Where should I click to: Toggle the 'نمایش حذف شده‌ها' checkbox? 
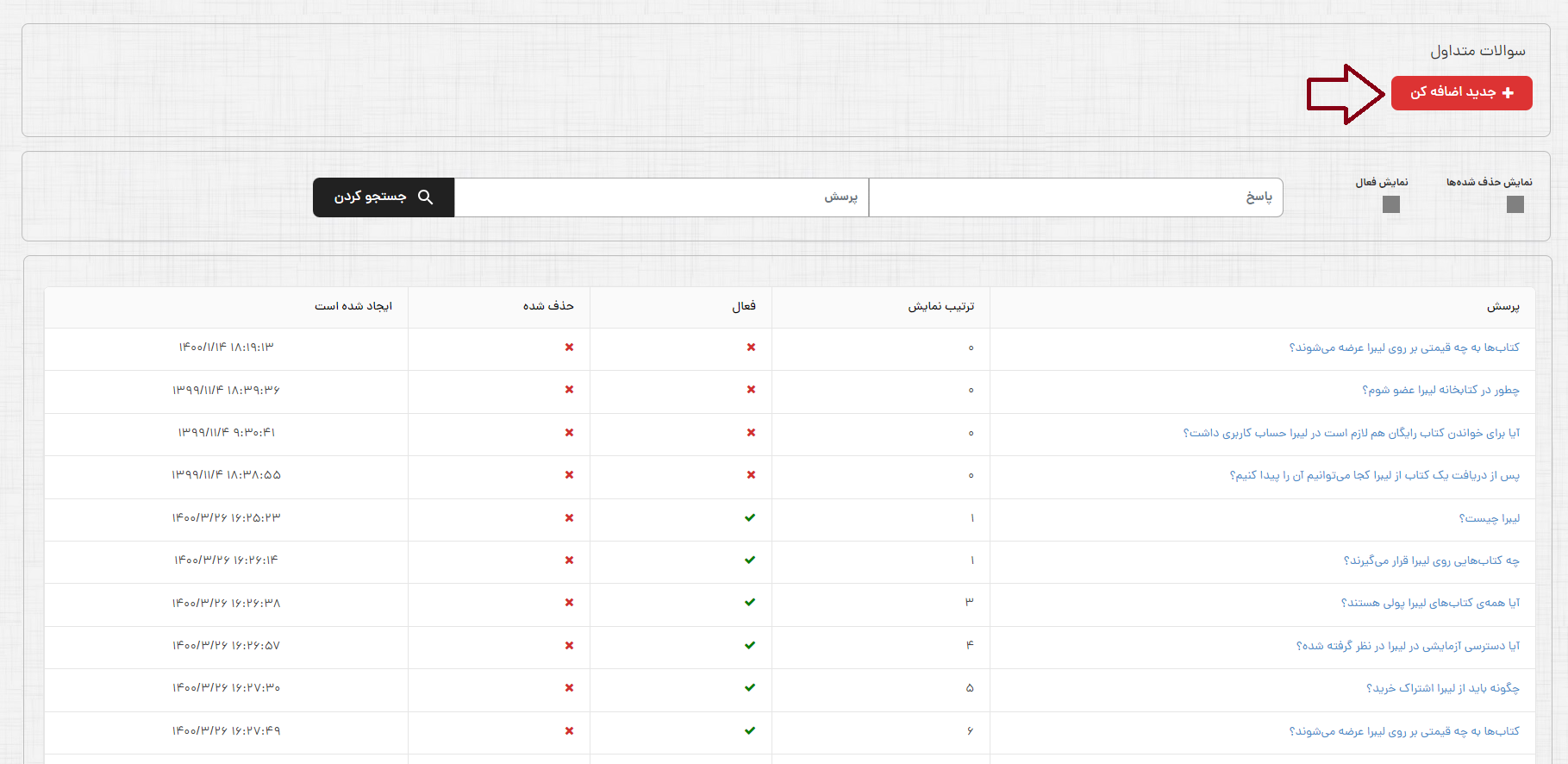point(1515,204)
